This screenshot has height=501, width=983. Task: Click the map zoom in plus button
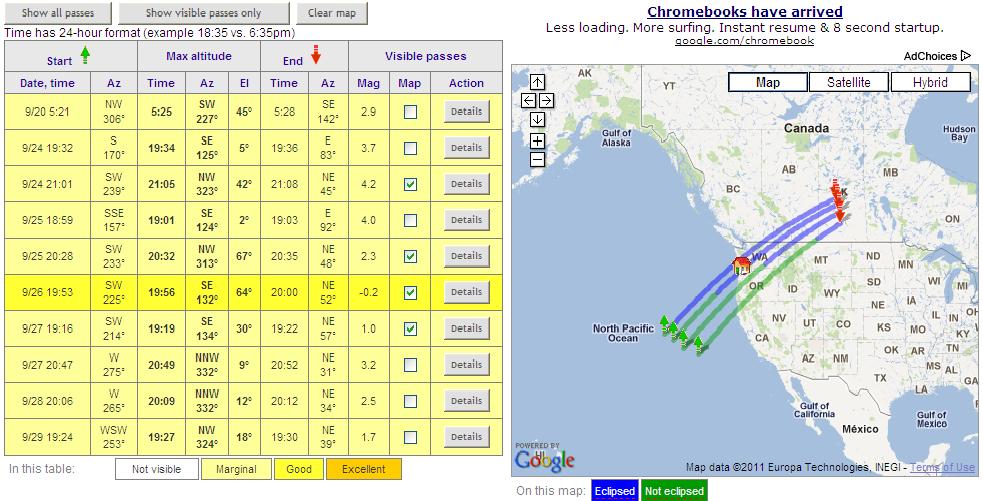(537, 141)
